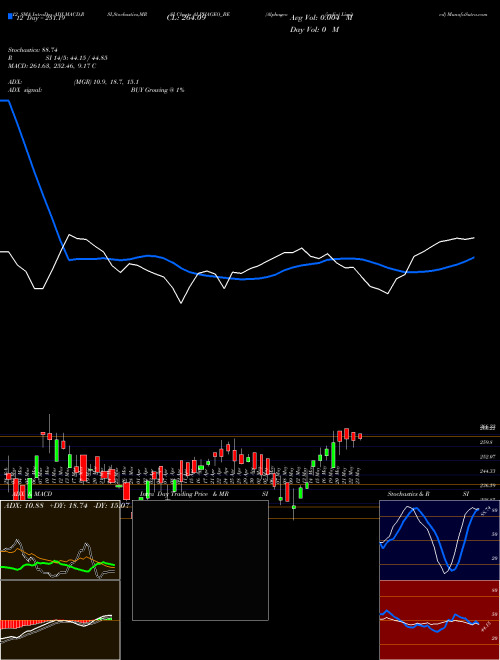Screen dimensions: 500x660
Task: Click 'MACD: 261.68, 252.46, 9.17 C' line
Action: click(52, 66)
